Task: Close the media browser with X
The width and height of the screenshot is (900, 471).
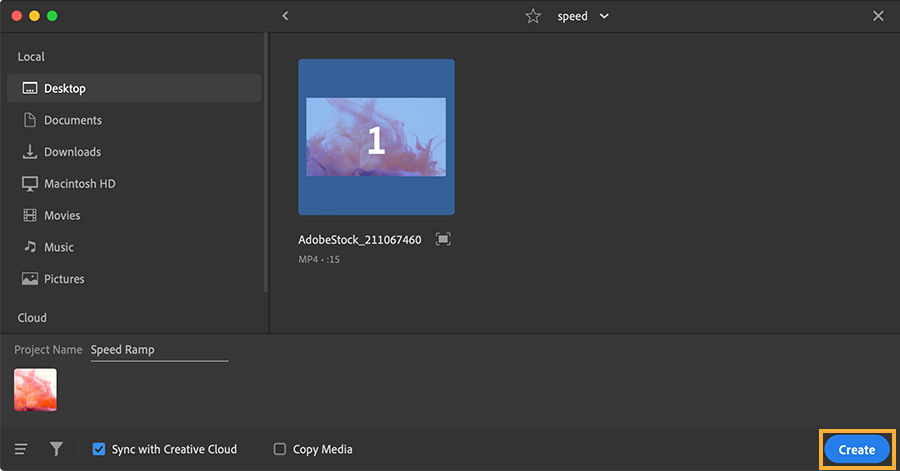Action: (878, 16)
